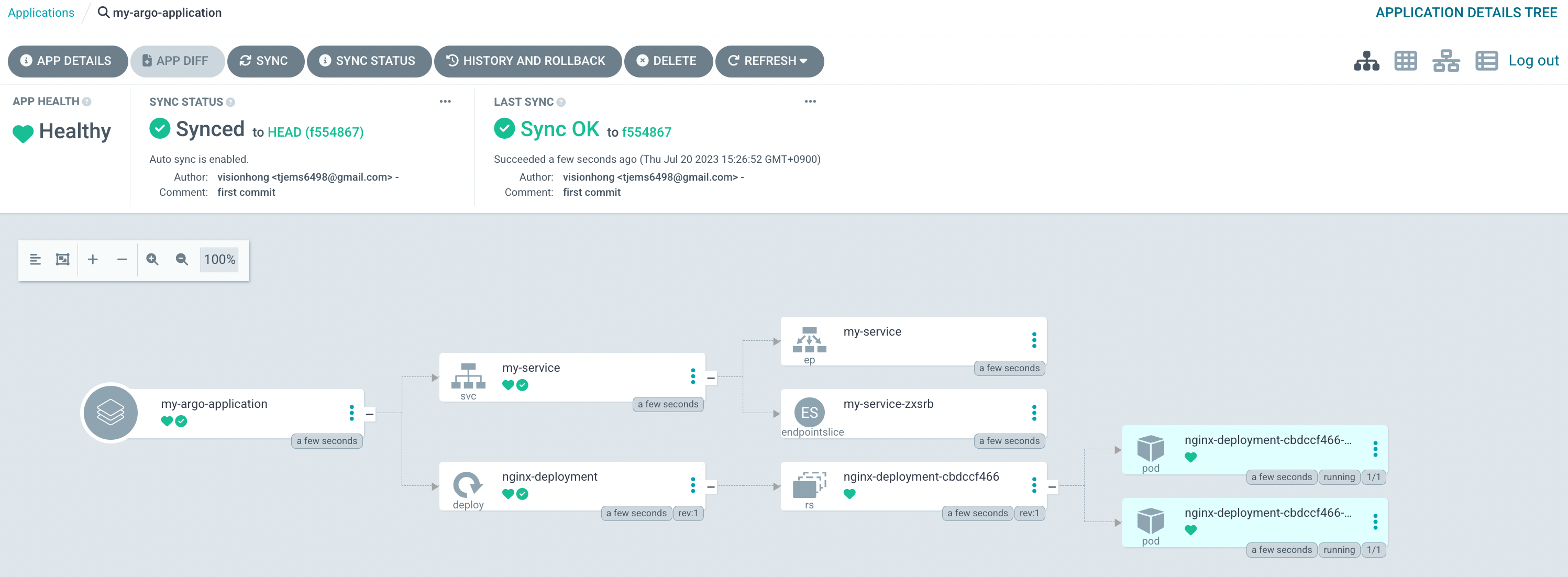
Task: Click the fit-to-screen graph icon
Action: [63, 259]
